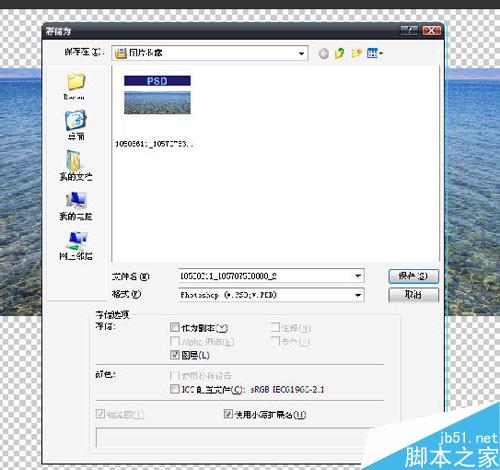Open My Computer in sidebar
The height and width of the screenshot is (470, 500).
76,206
